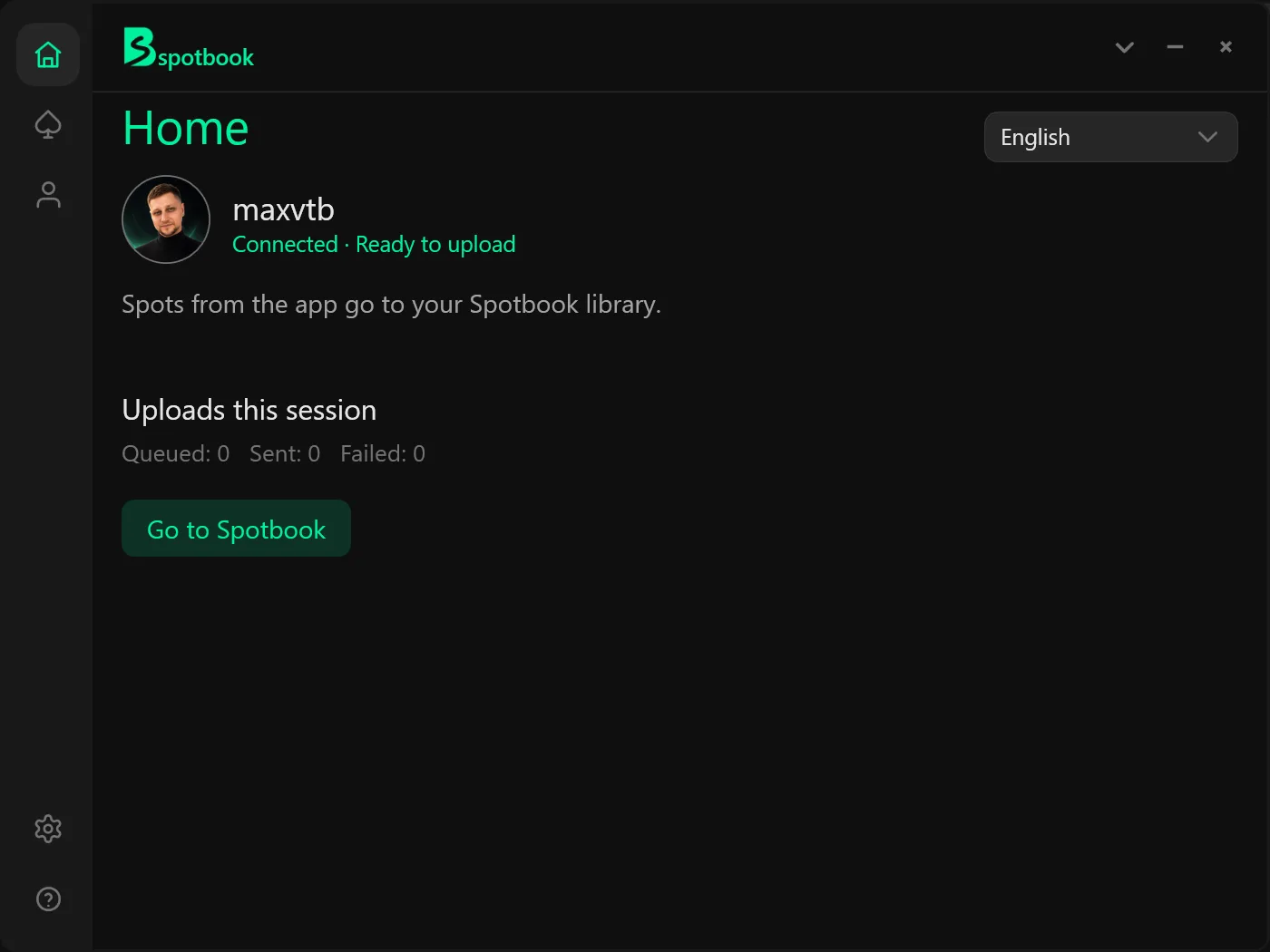Expand the English language dropdown
The width and height of the screenshot is (1270, 952).
tap(1110, 137)
